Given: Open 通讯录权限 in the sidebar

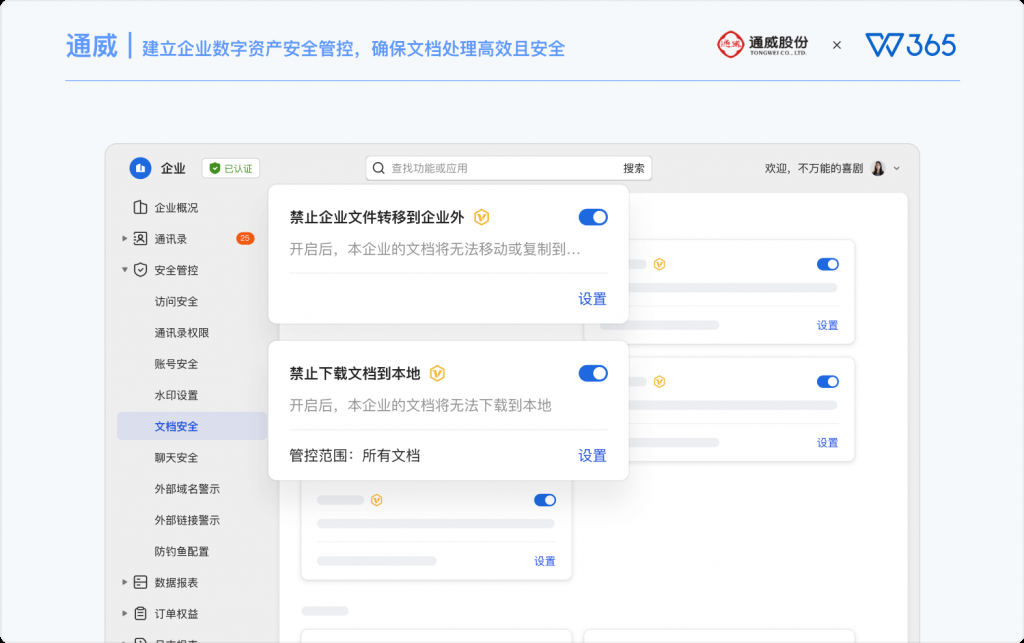Looking at the screenshot, I should pyautogui.click(x=182, y=333).
